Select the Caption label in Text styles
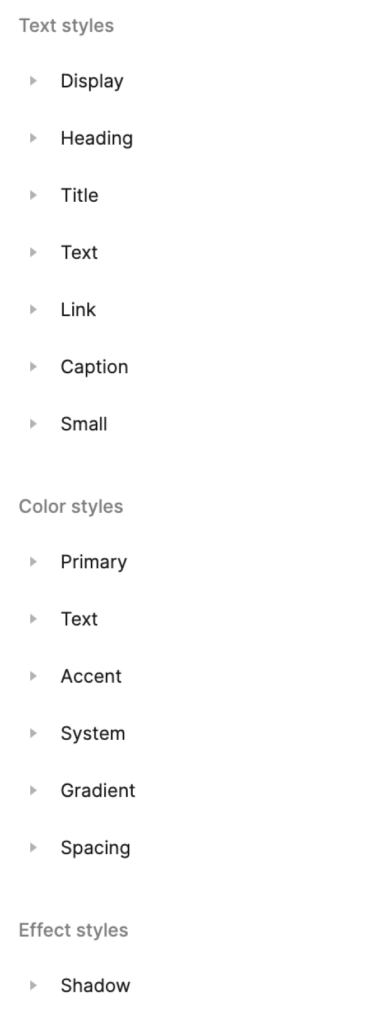The height and width of the screenshot is (1024, 388). pos(94,367)
